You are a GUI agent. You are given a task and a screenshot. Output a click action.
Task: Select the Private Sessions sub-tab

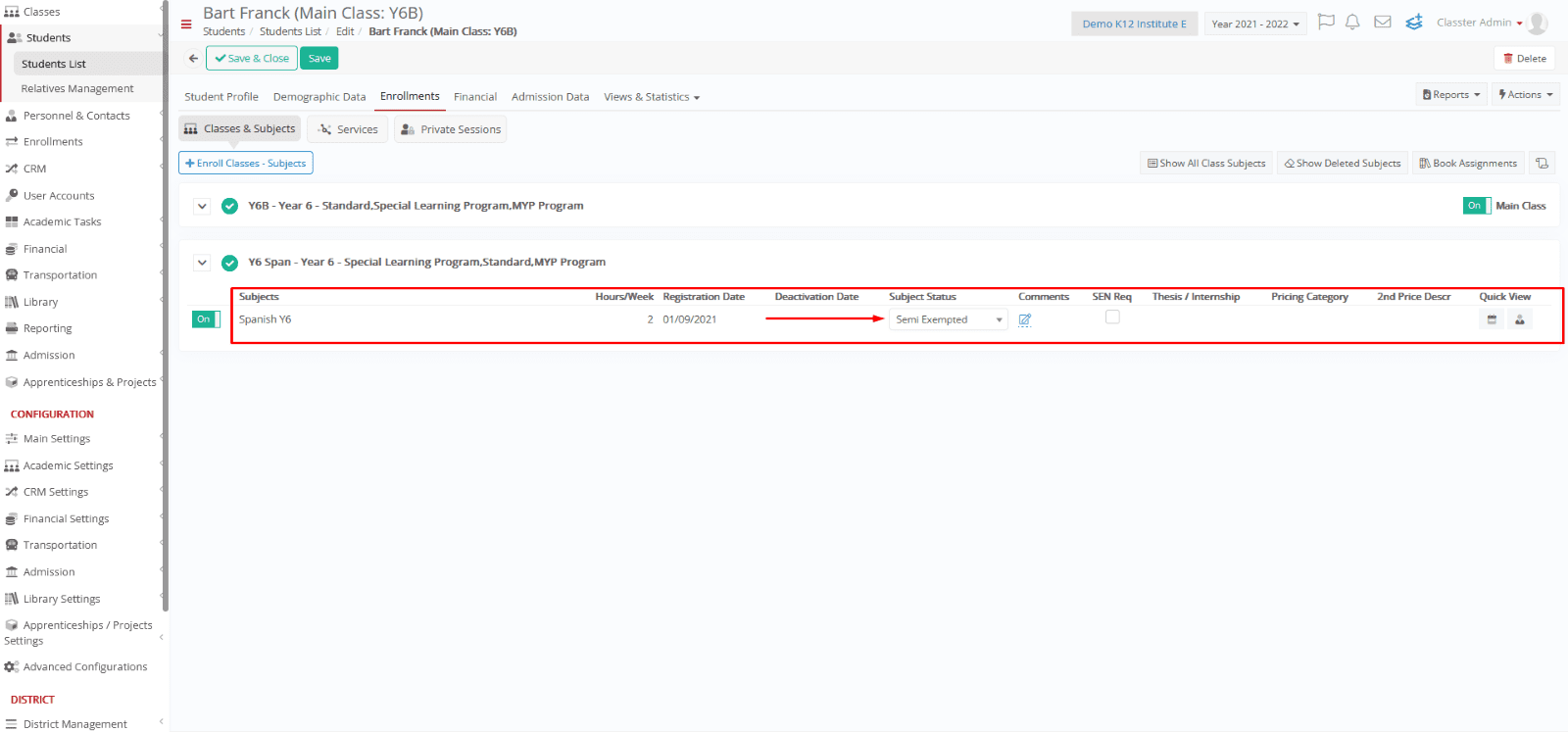(451, 129)
